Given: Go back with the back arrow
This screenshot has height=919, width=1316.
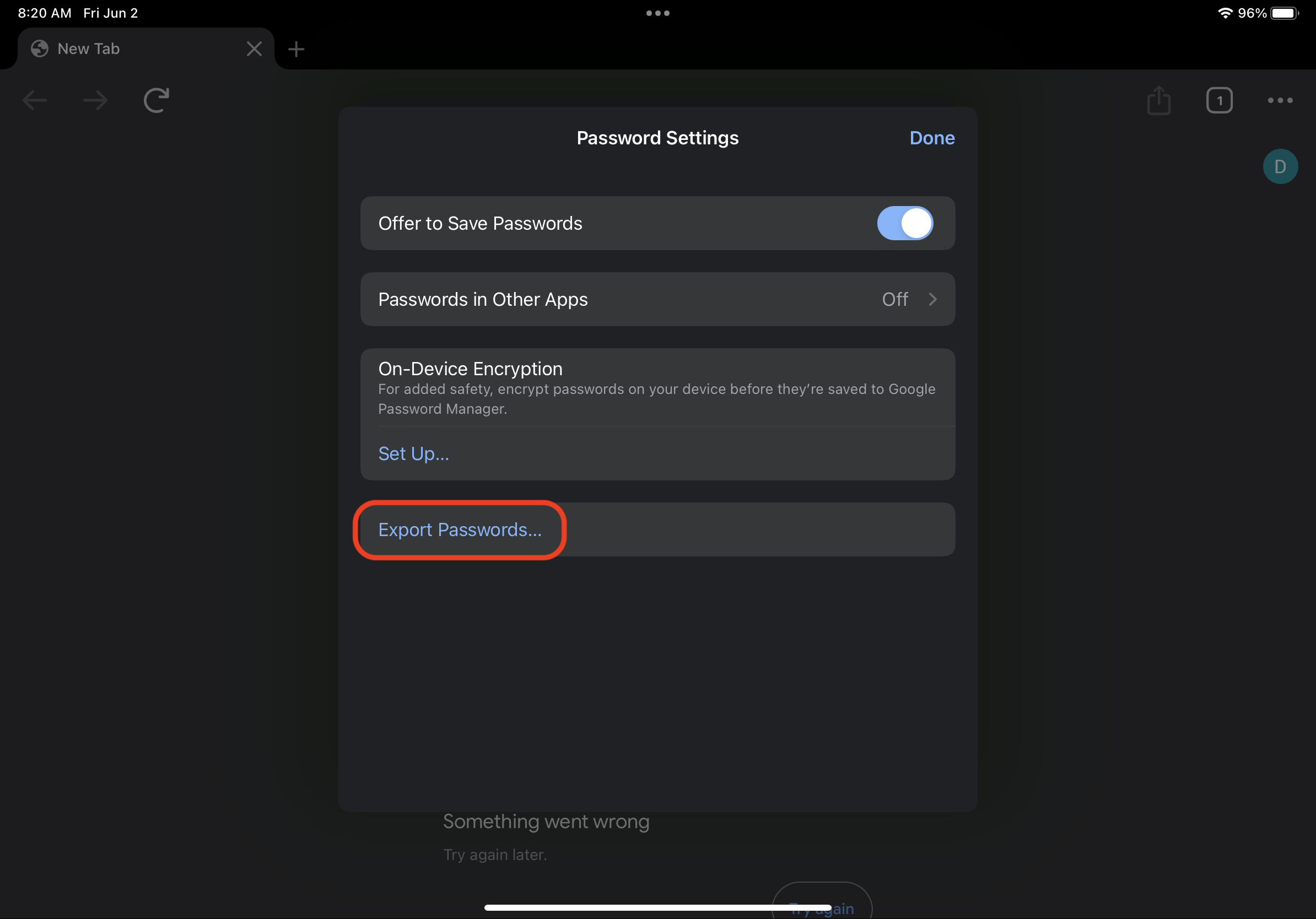Looking at the screenshot, I should 35,100.
